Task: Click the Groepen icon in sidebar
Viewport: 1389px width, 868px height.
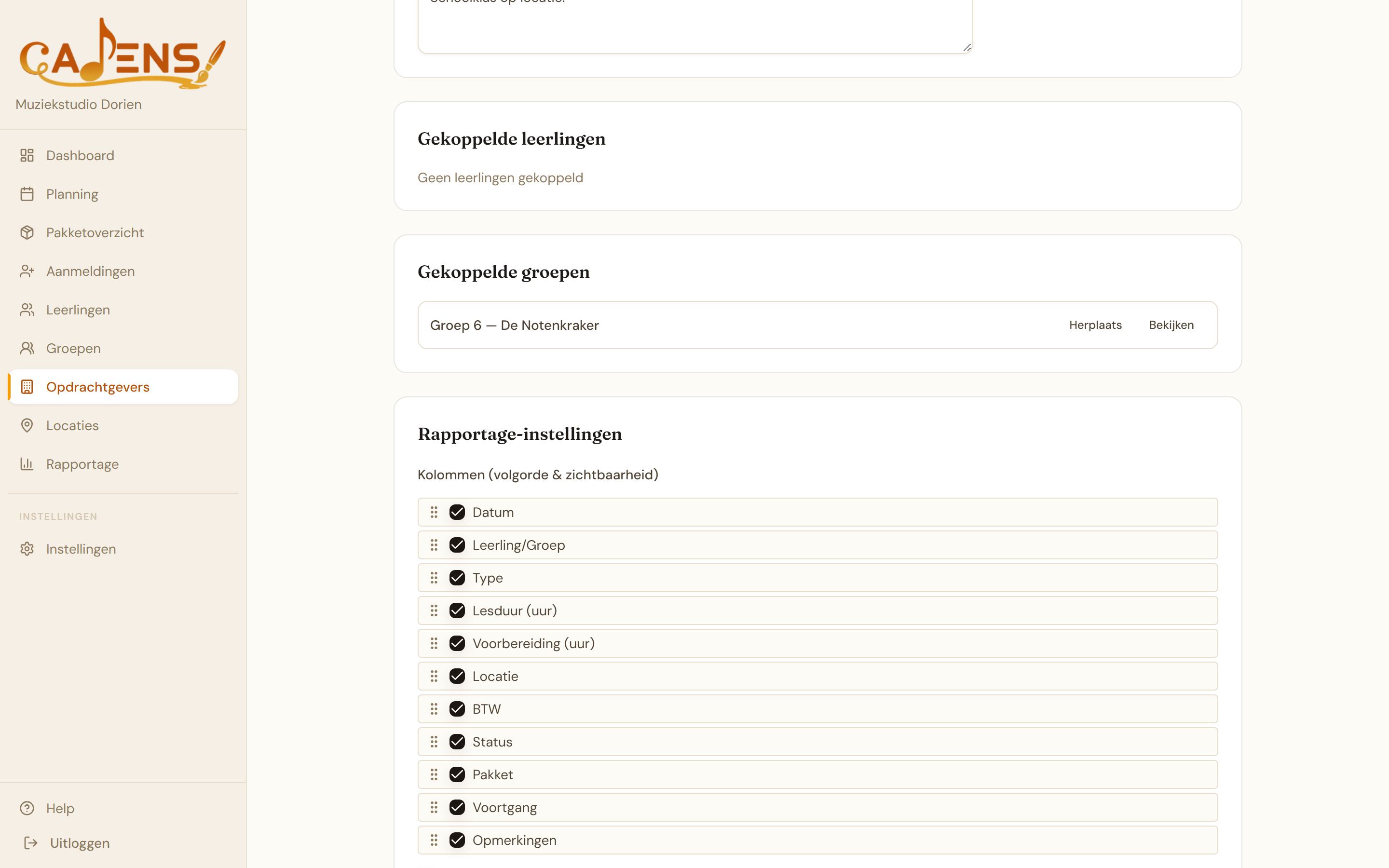Action: point(27,349)
